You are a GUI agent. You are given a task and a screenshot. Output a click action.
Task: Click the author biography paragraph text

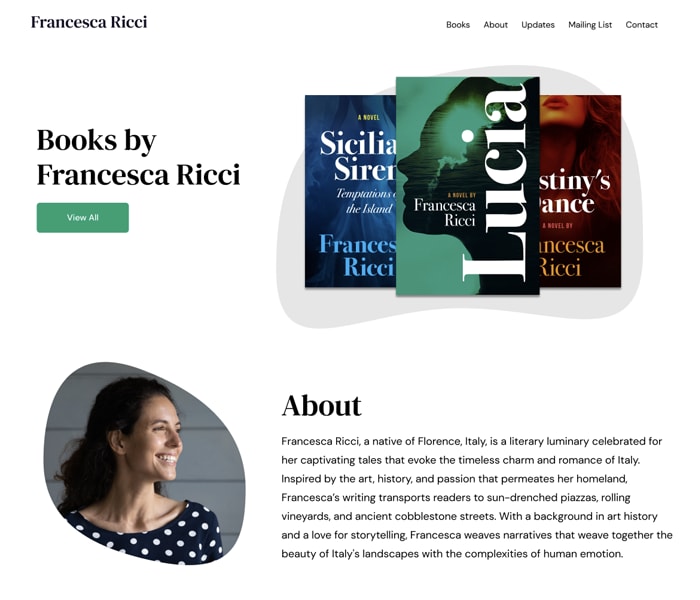477,497
